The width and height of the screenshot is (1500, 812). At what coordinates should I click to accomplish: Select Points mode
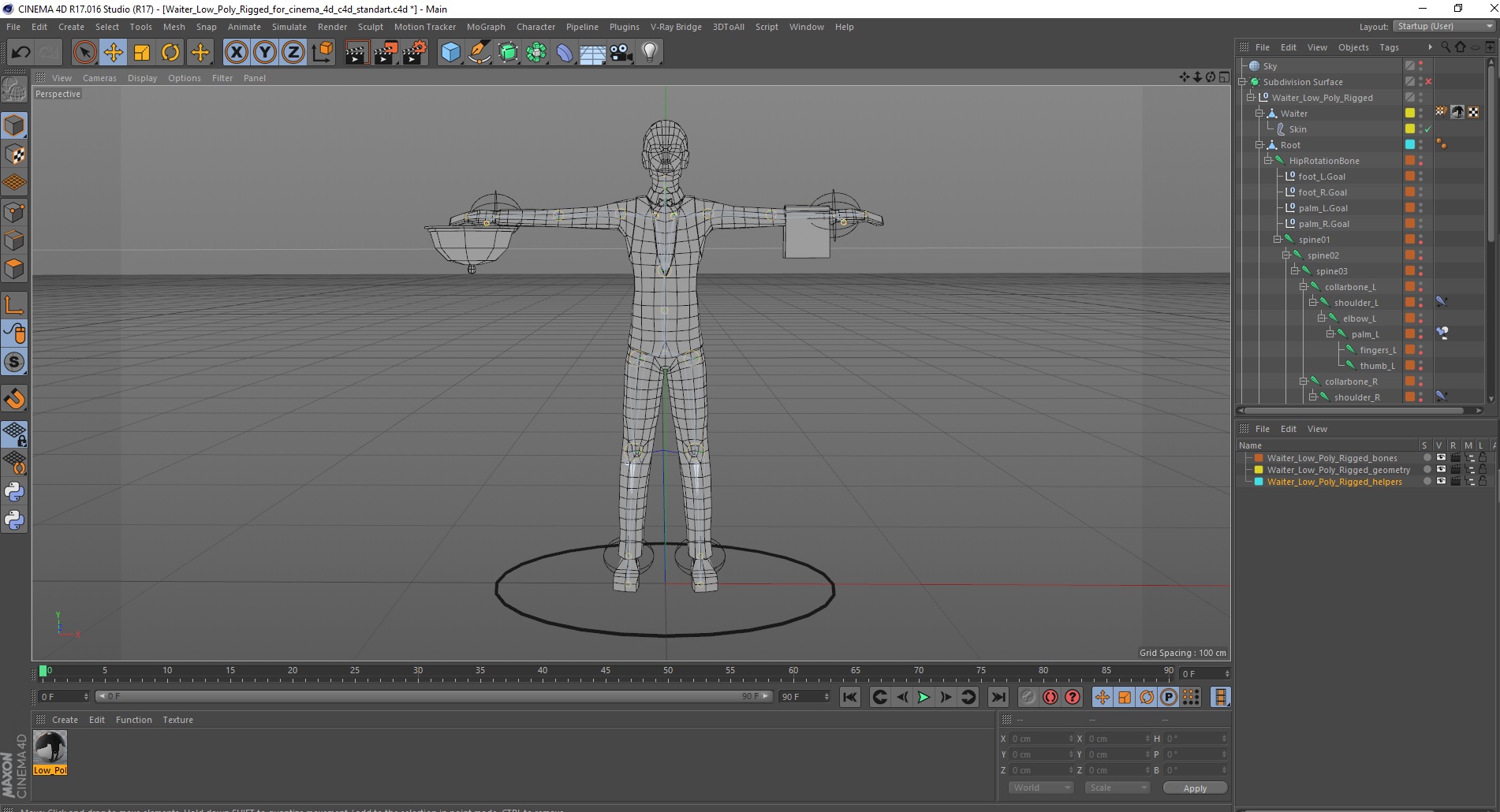pyautogui.click(x=14, y=212)
